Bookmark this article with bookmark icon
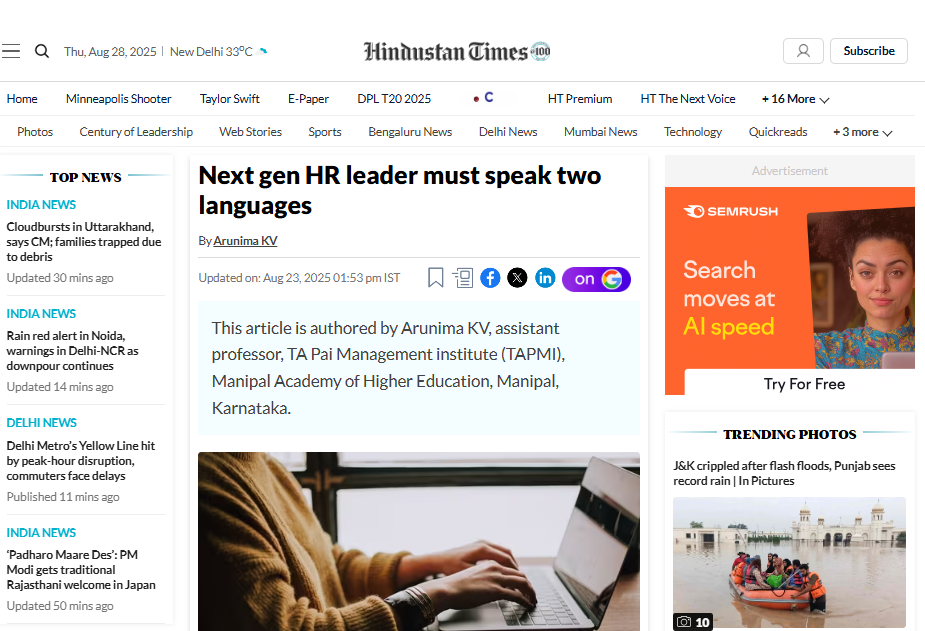This screenshot has width=925, height=631. click(x=435, y=278)
